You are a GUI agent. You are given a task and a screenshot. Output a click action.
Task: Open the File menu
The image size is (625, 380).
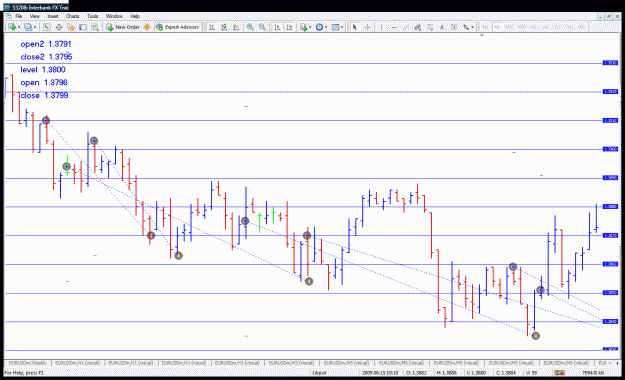click(18, 16)
